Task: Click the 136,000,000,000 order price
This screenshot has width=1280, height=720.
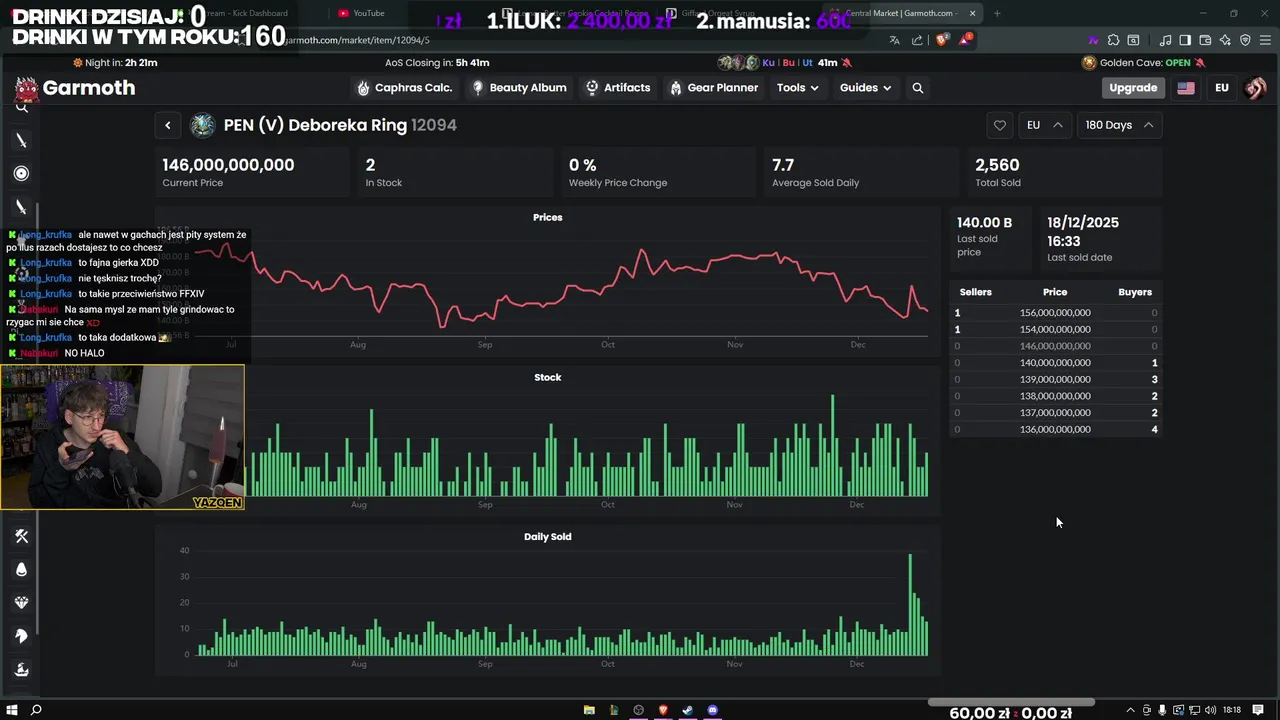Action: [1055, 429]
